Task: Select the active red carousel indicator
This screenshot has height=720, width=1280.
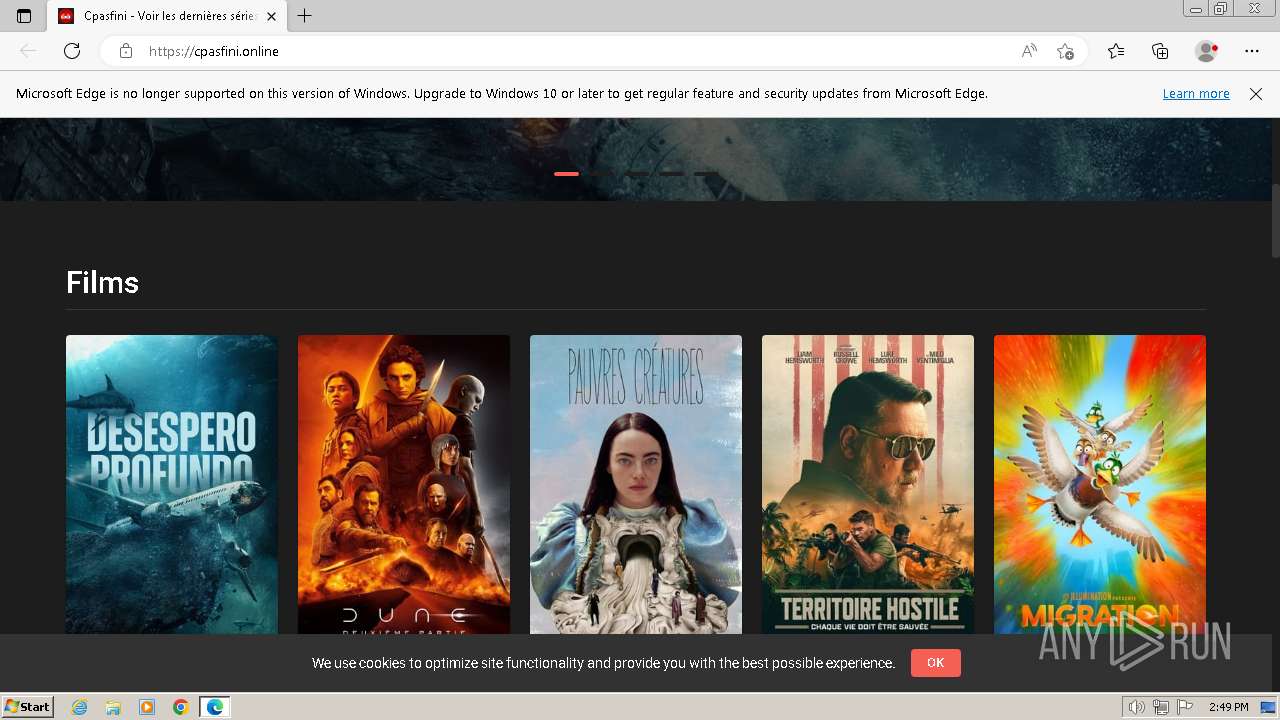Action: pyautogui.click(x=566, y=174)
